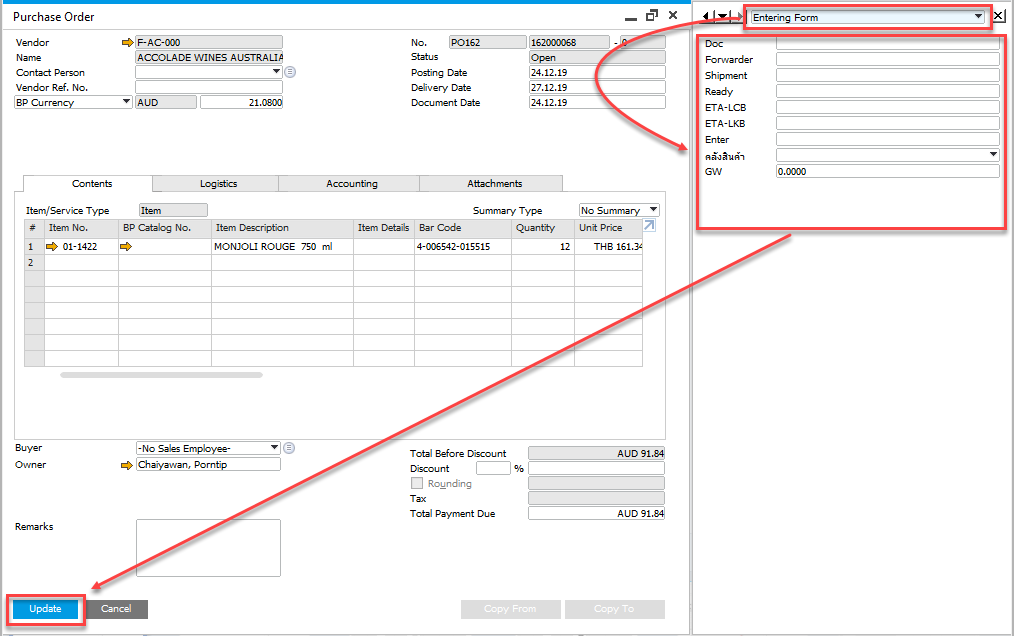Click the right arrow in the side panel header

pyautogui.click(x=738, y=16)
